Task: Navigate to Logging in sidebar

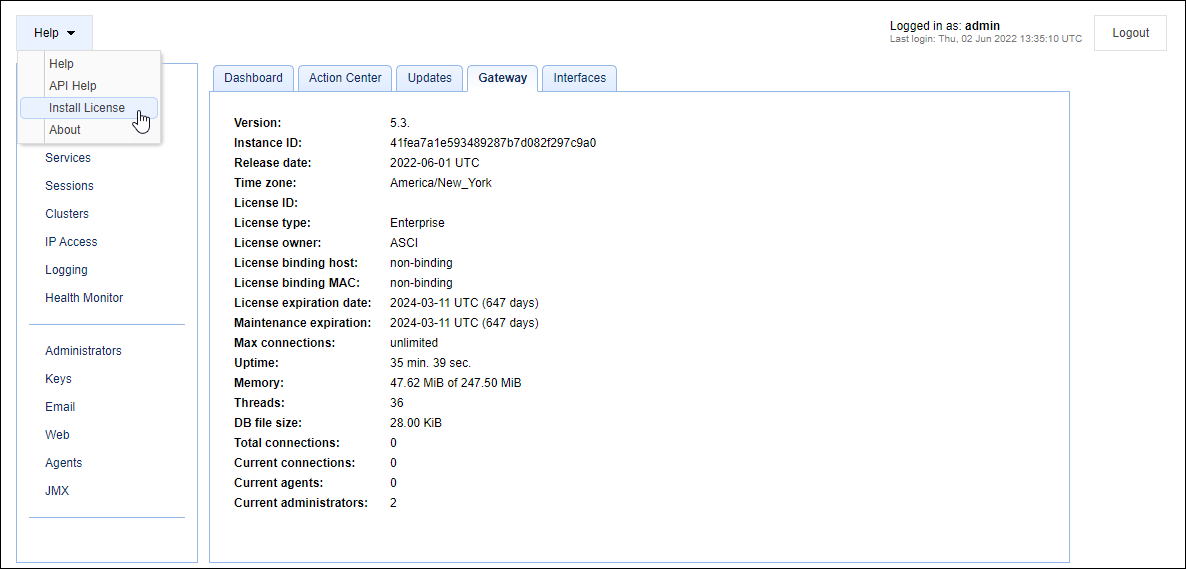Action: [x=67, y=270]
